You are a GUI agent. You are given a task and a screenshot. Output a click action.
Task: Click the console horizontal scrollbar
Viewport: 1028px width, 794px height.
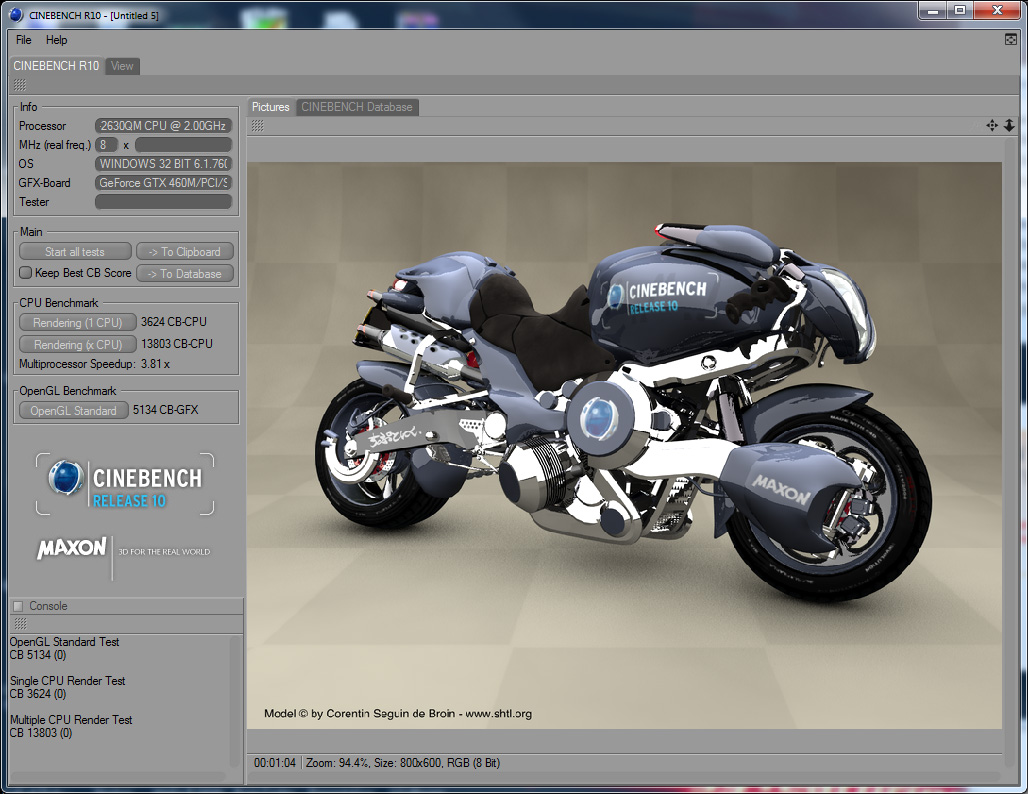(x=118, y=776)
